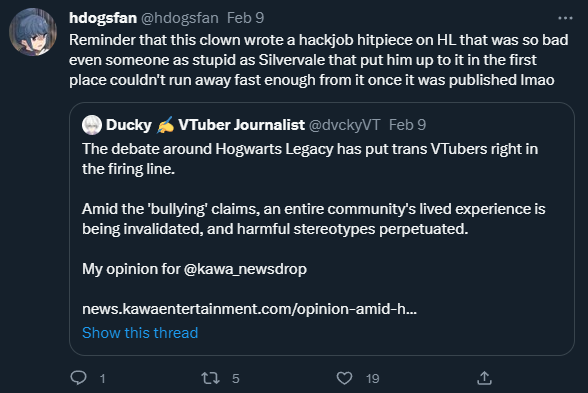Open quoted tweet about Hogwarts Legacy debate
This screenshot has width=588, height=393.
point(322,229)
